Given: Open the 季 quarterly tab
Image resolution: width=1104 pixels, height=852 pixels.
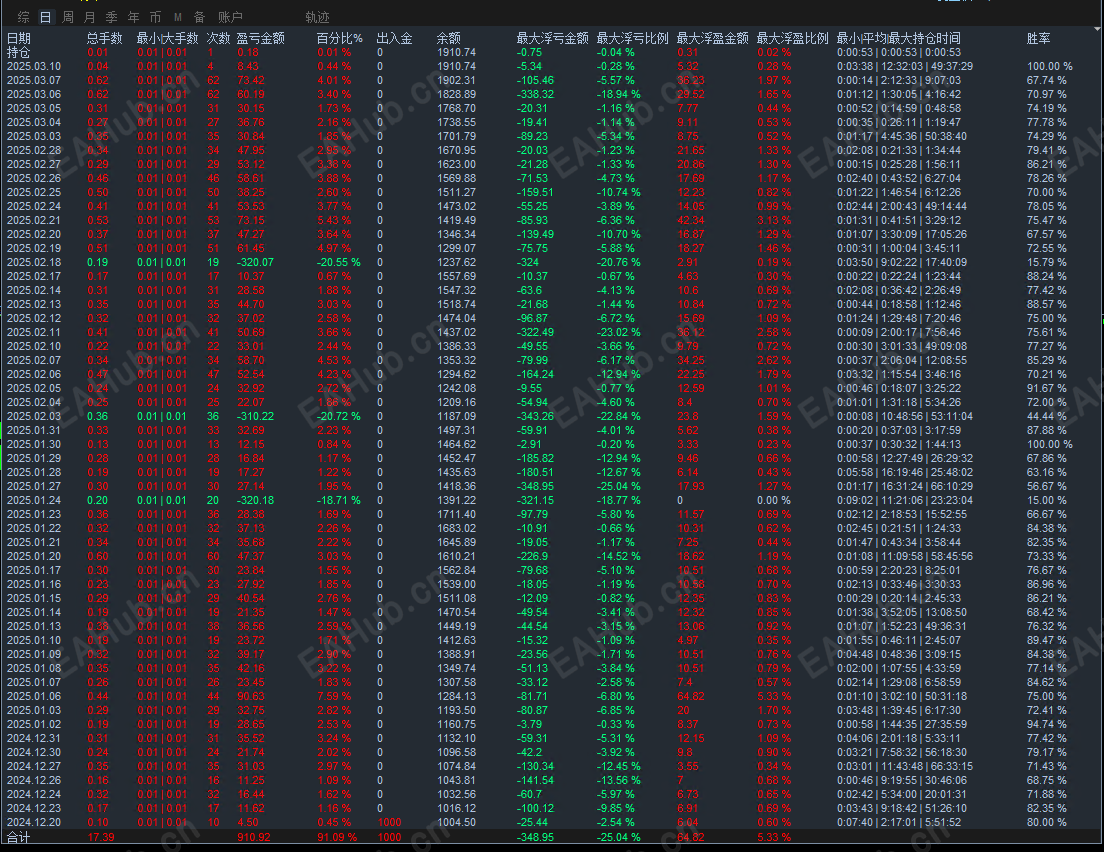Looking at the screenshot, I should coord(111,17).
